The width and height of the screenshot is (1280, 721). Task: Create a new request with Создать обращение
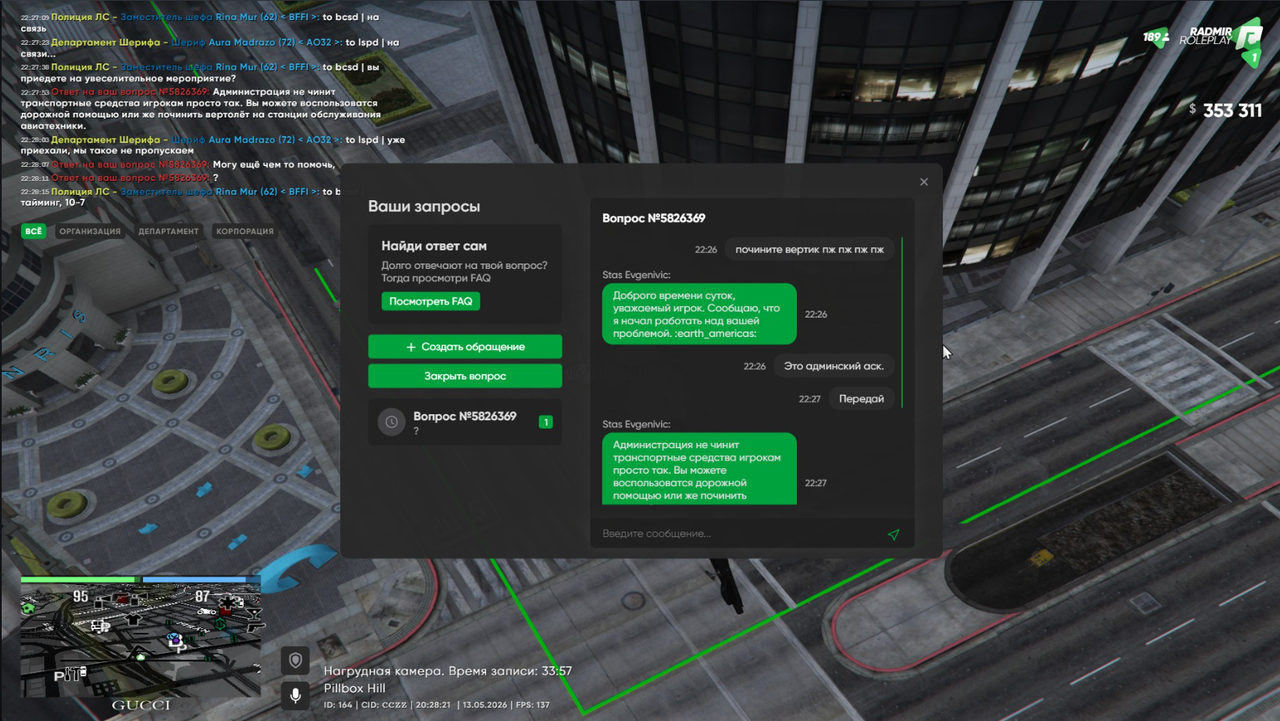tap(465, 347)
